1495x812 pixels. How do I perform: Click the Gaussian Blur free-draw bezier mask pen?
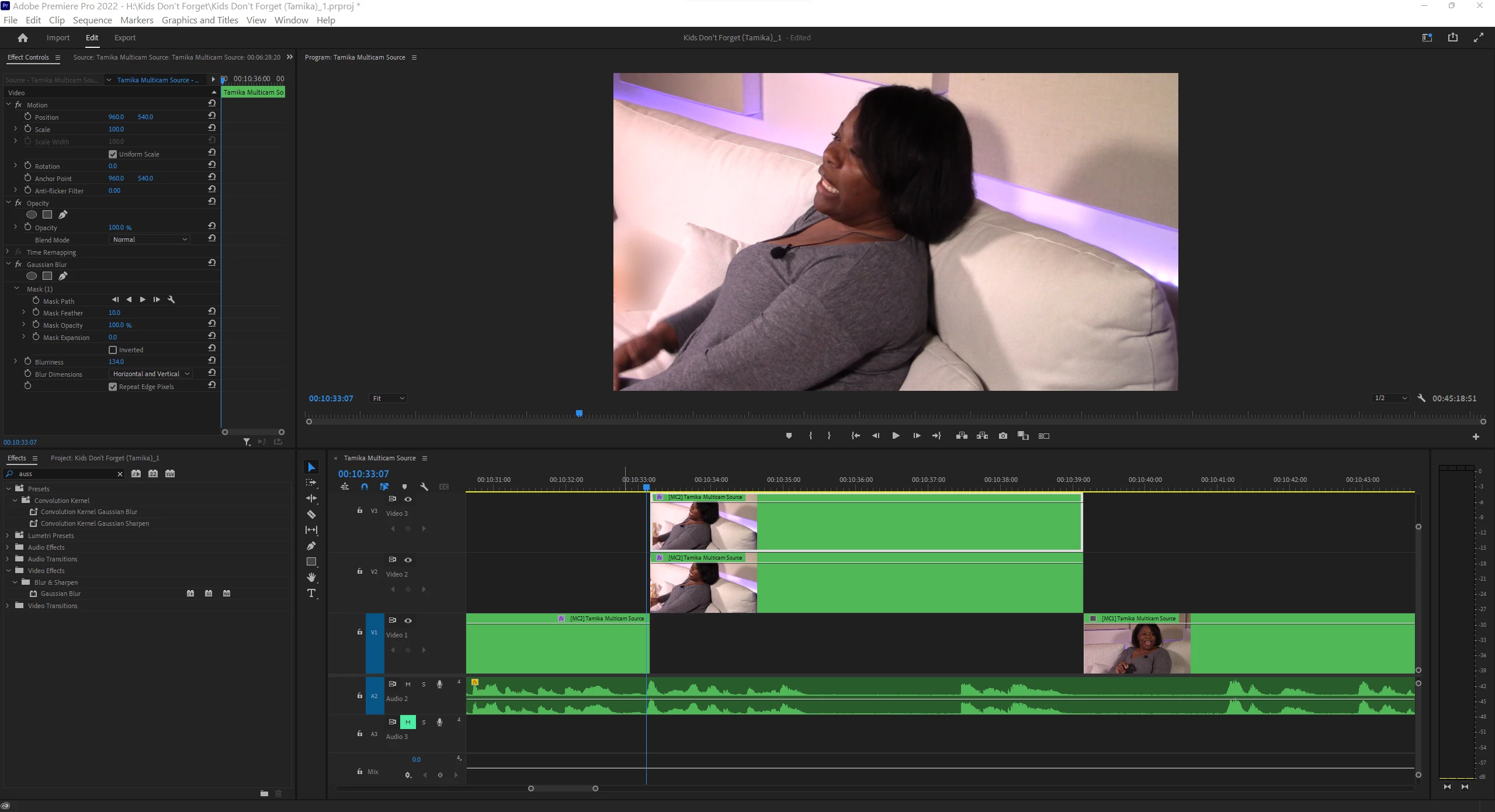pos(63,276)
